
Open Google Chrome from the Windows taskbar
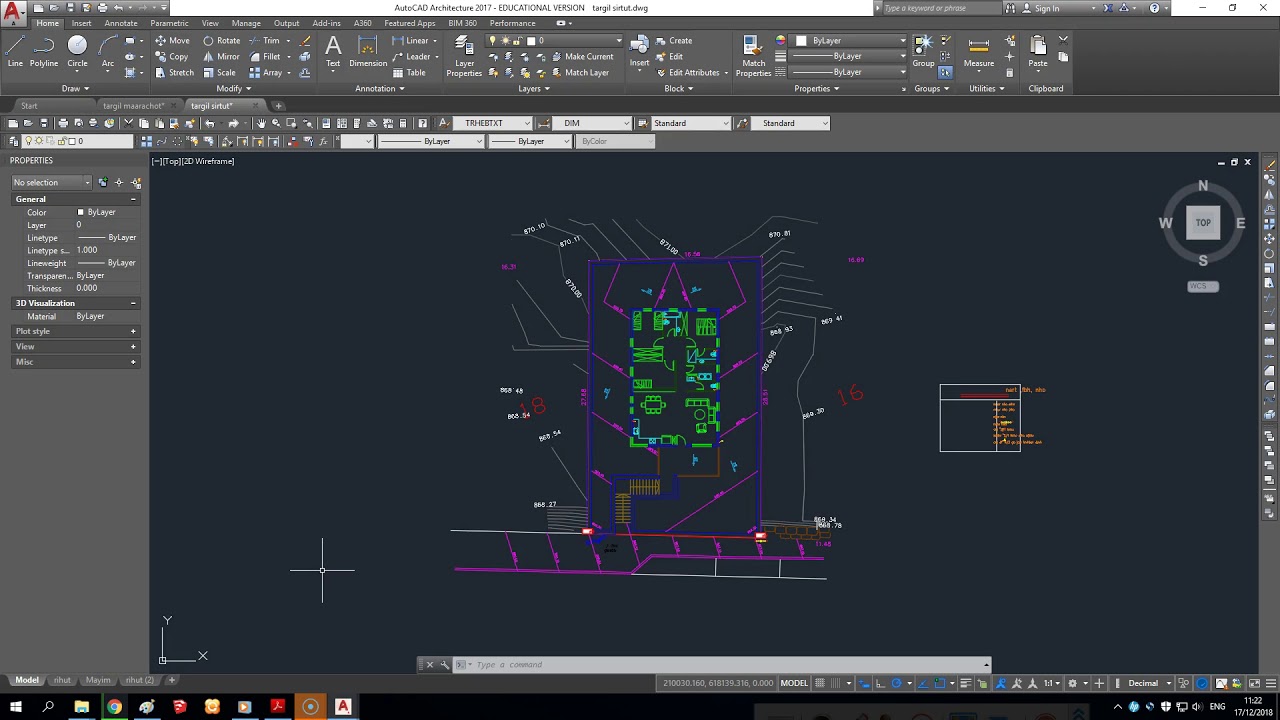pos(114,707)
